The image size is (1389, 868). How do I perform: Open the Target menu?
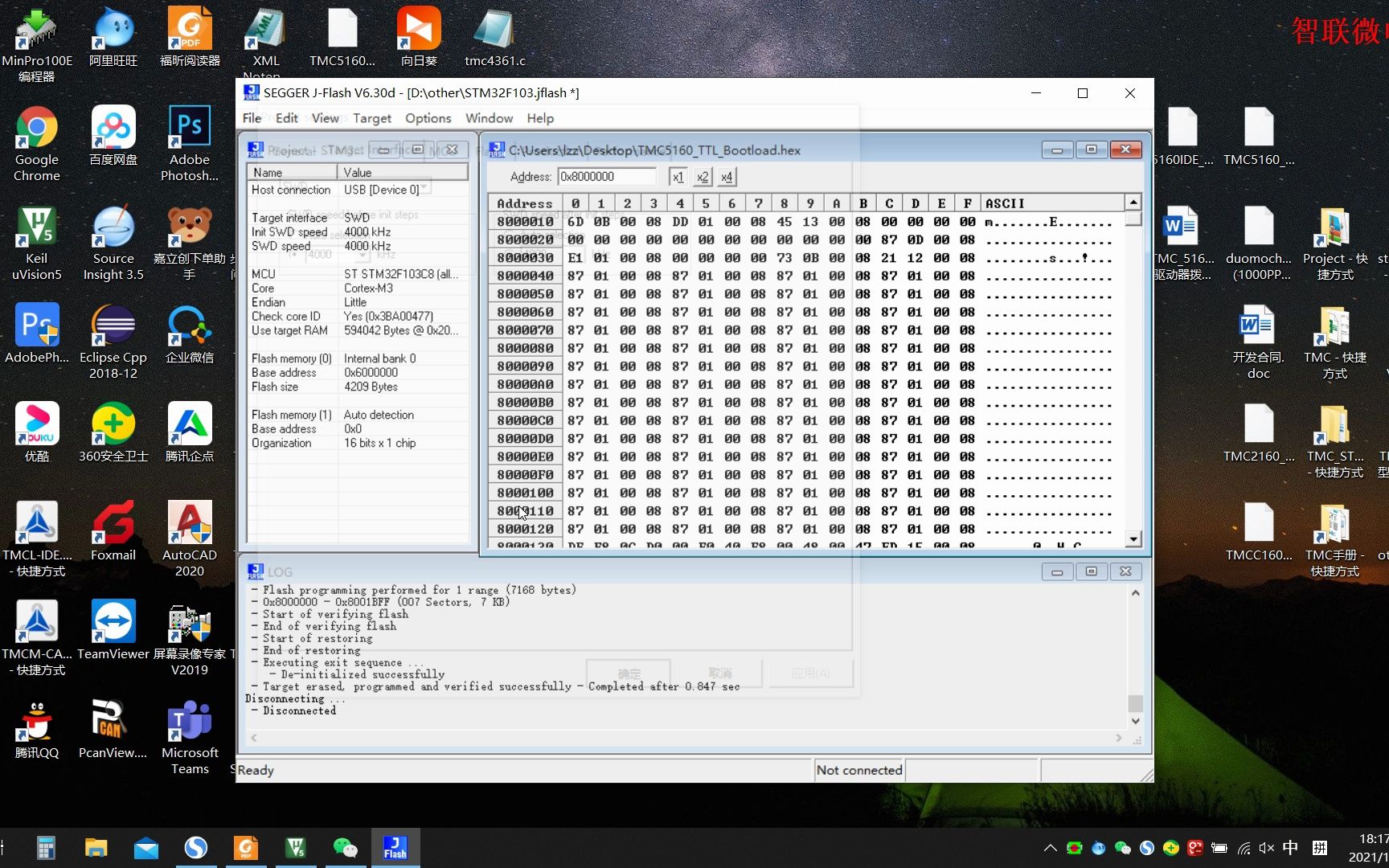click(372, 118)
